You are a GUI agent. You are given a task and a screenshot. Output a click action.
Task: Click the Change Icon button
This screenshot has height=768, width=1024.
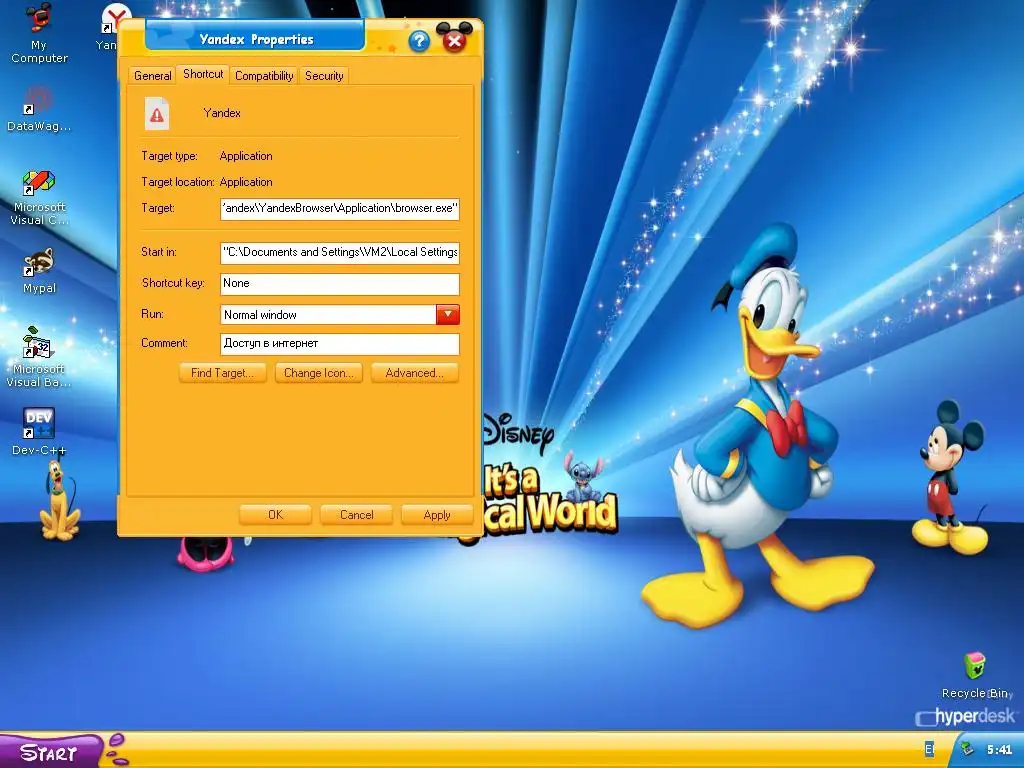click(319, 373)
